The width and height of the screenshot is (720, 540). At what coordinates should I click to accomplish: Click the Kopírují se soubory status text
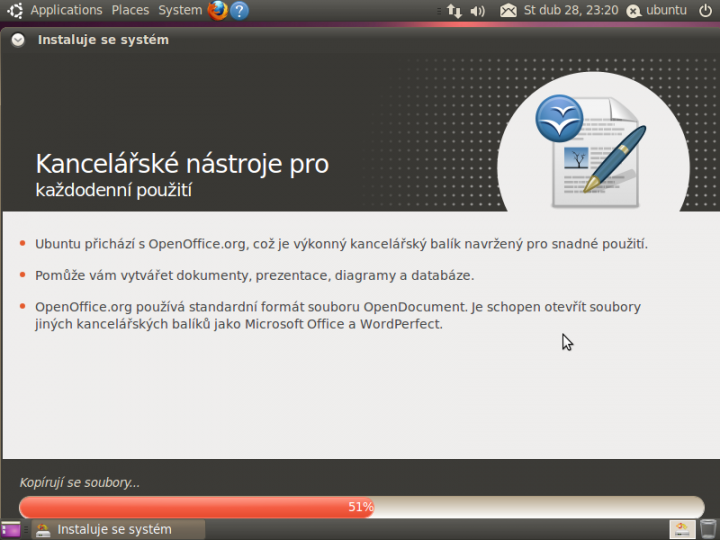tap(79, 483)
